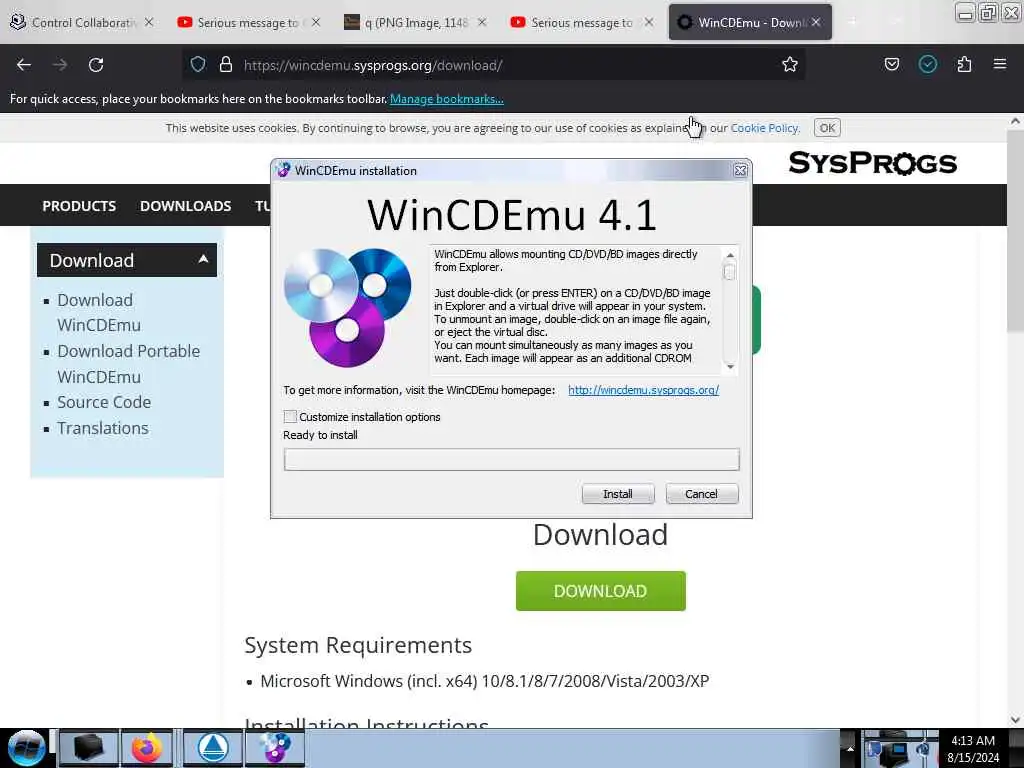
Task: Collapse the Download sidebar section
Action: pyautogui.click(x=203, y=259)
